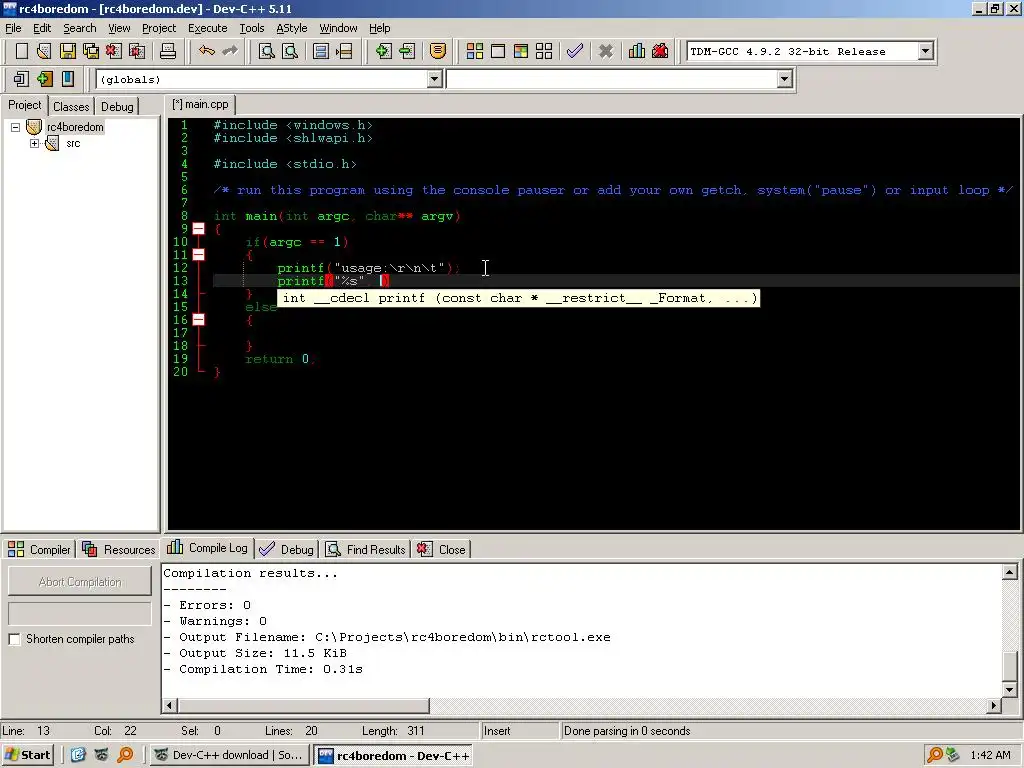Collapse code fold marker at line 11

(x=199, y=255)
